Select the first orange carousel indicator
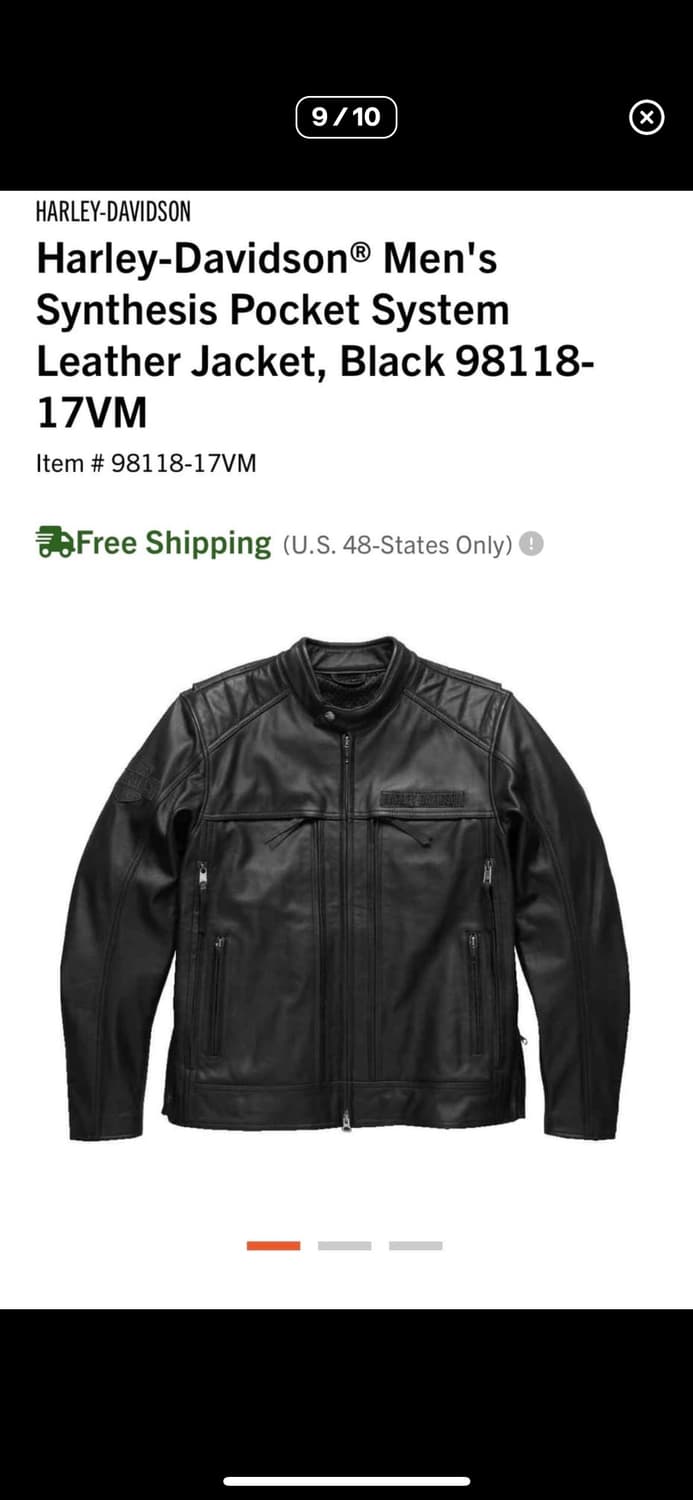The width and height of the screenshot is (693, 1500). click(273, 1245)
